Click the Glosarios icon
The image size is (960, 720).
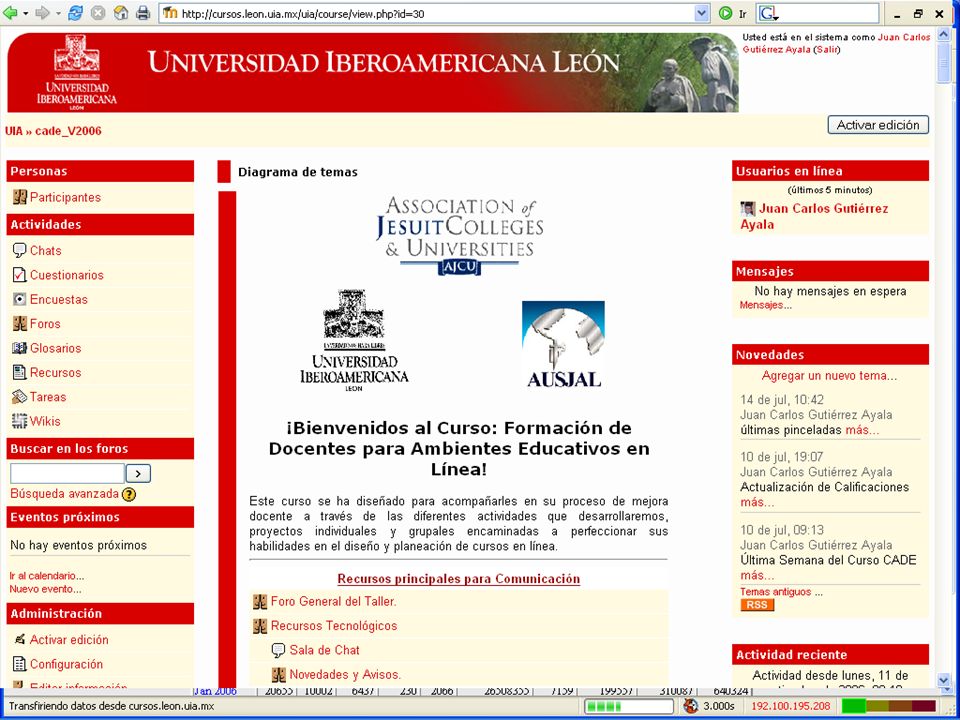(20, 348)
